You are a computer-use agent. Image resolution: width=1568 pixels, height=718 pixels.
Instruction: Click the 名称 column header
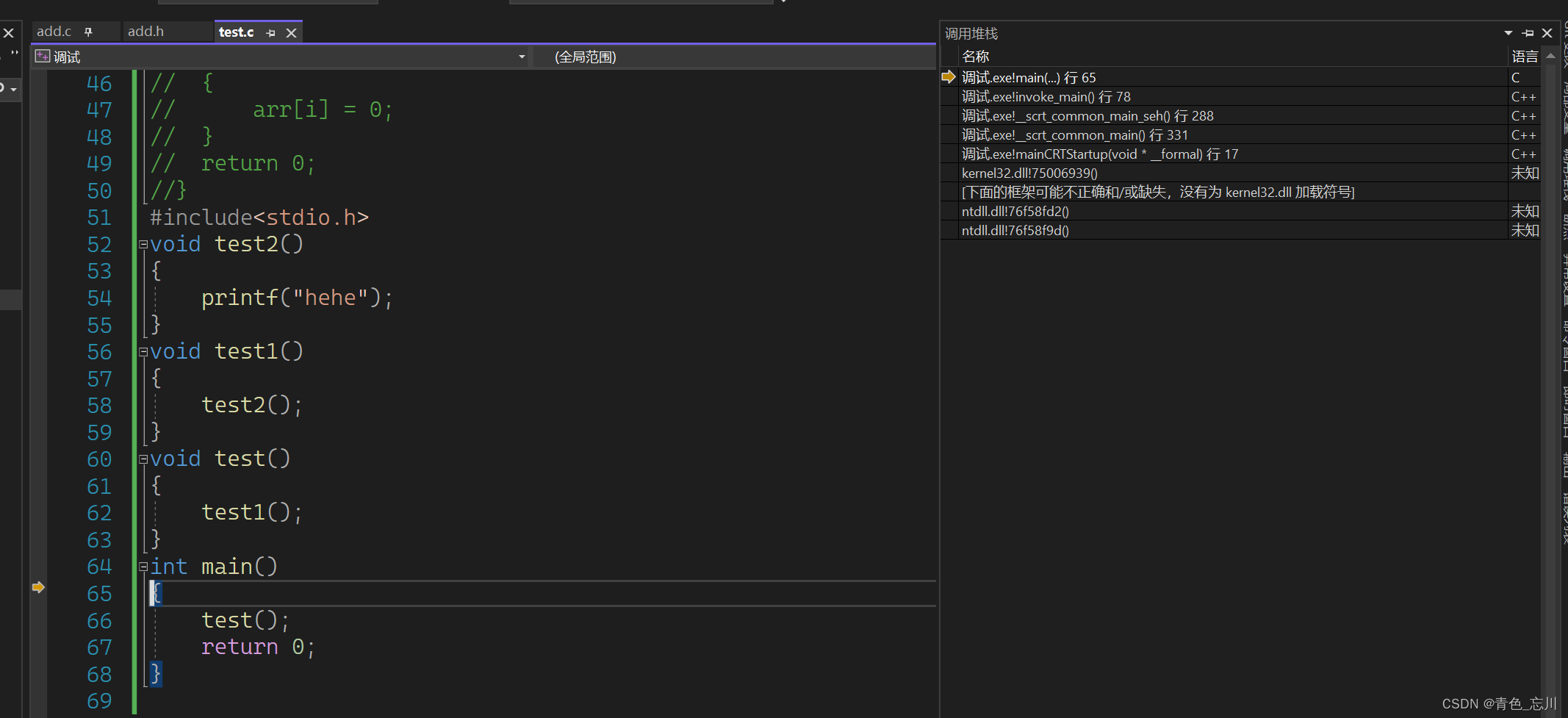(975, 57)
